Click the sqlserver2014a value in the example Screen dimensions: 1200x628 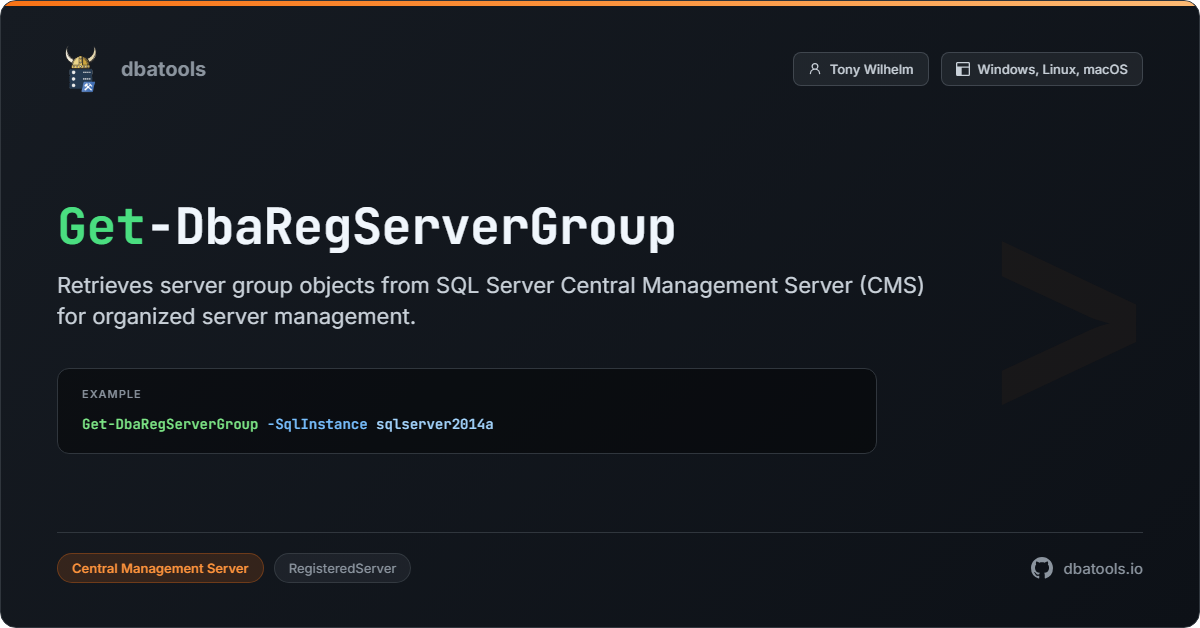(x=435, y=424)
